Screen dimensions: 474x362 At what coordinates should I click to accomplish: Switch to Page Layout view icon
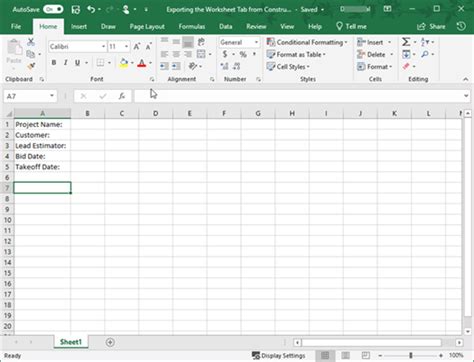[345, 356]
